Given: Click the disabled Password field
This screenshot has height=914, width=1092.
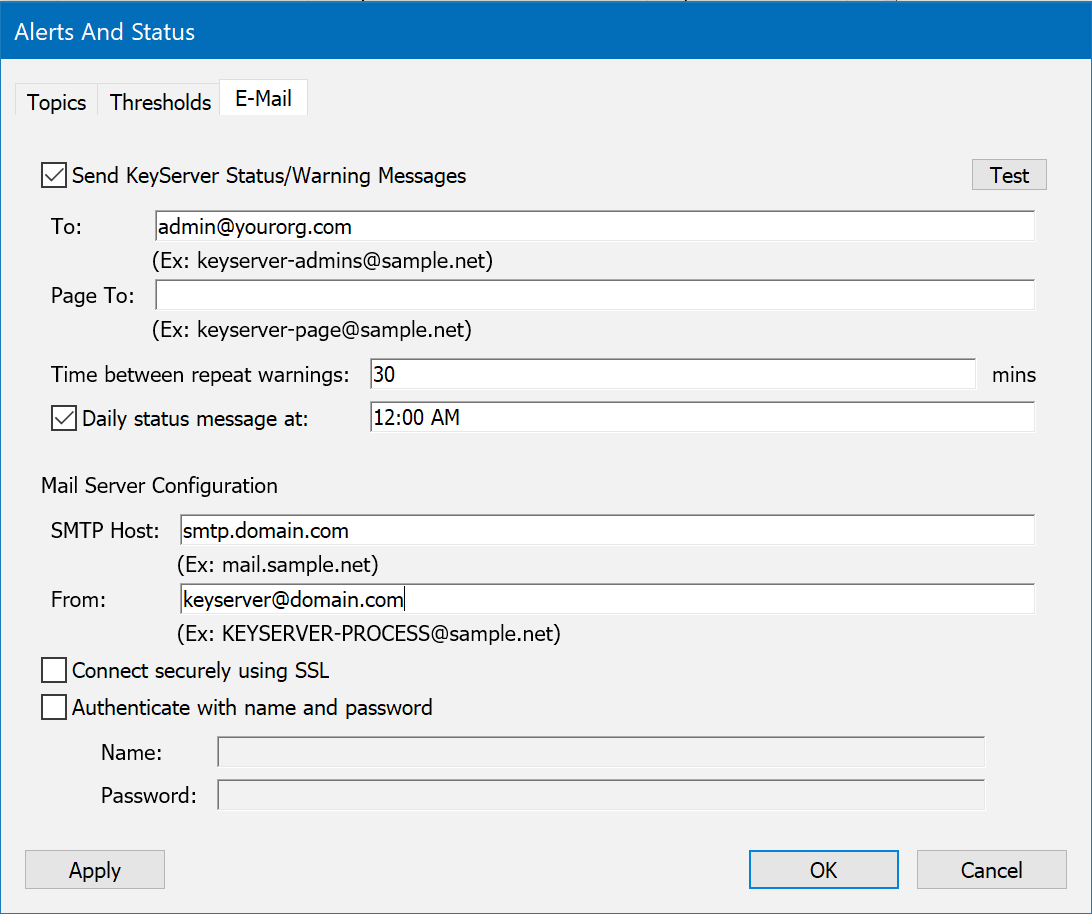Looking at the screenshot, I should (600, 795).
